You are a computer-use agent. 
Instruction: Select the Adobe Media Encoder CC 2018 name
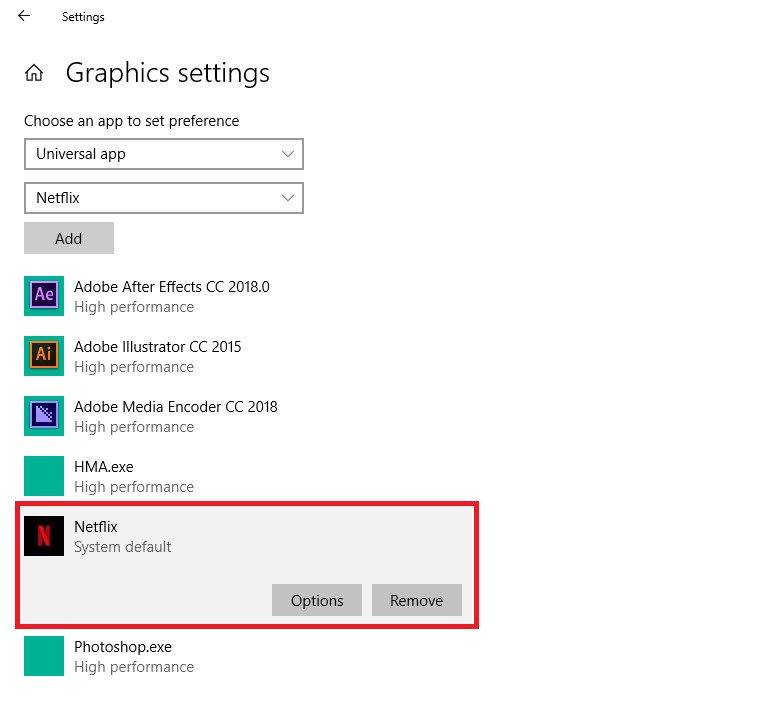tap(175, 407)
